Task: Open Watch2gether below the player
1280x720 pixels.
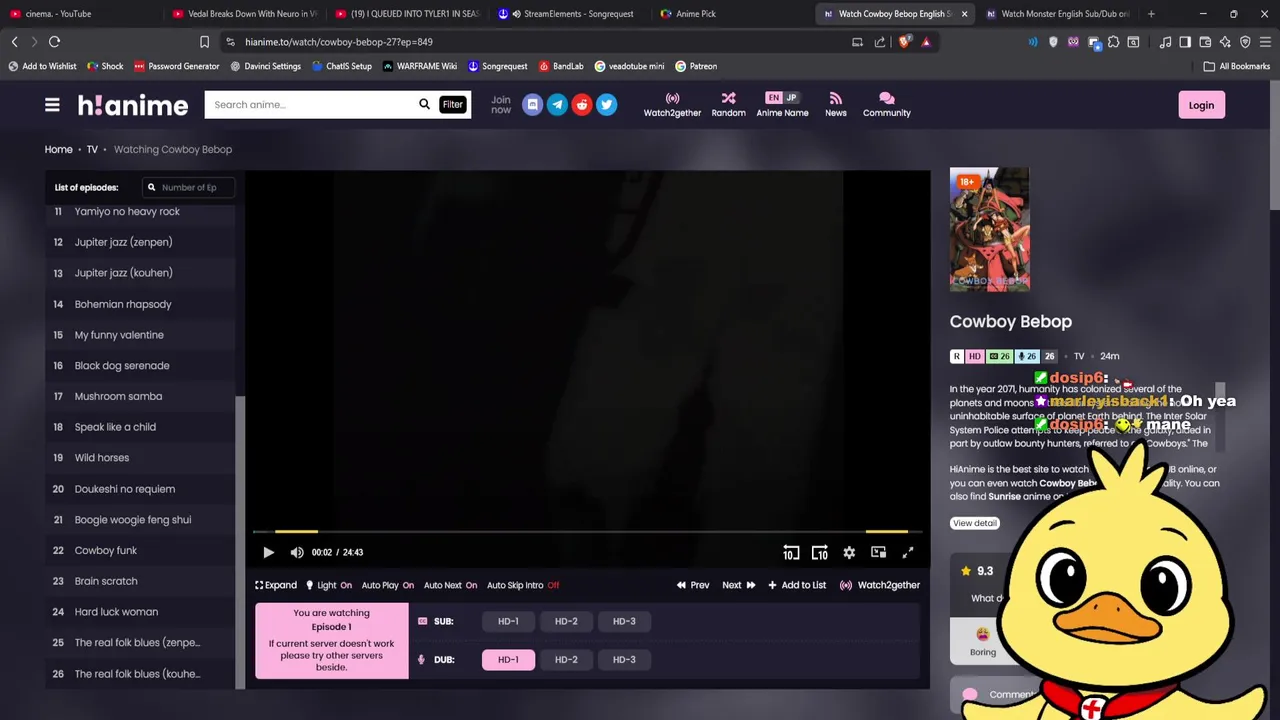Action: point(880,585)
